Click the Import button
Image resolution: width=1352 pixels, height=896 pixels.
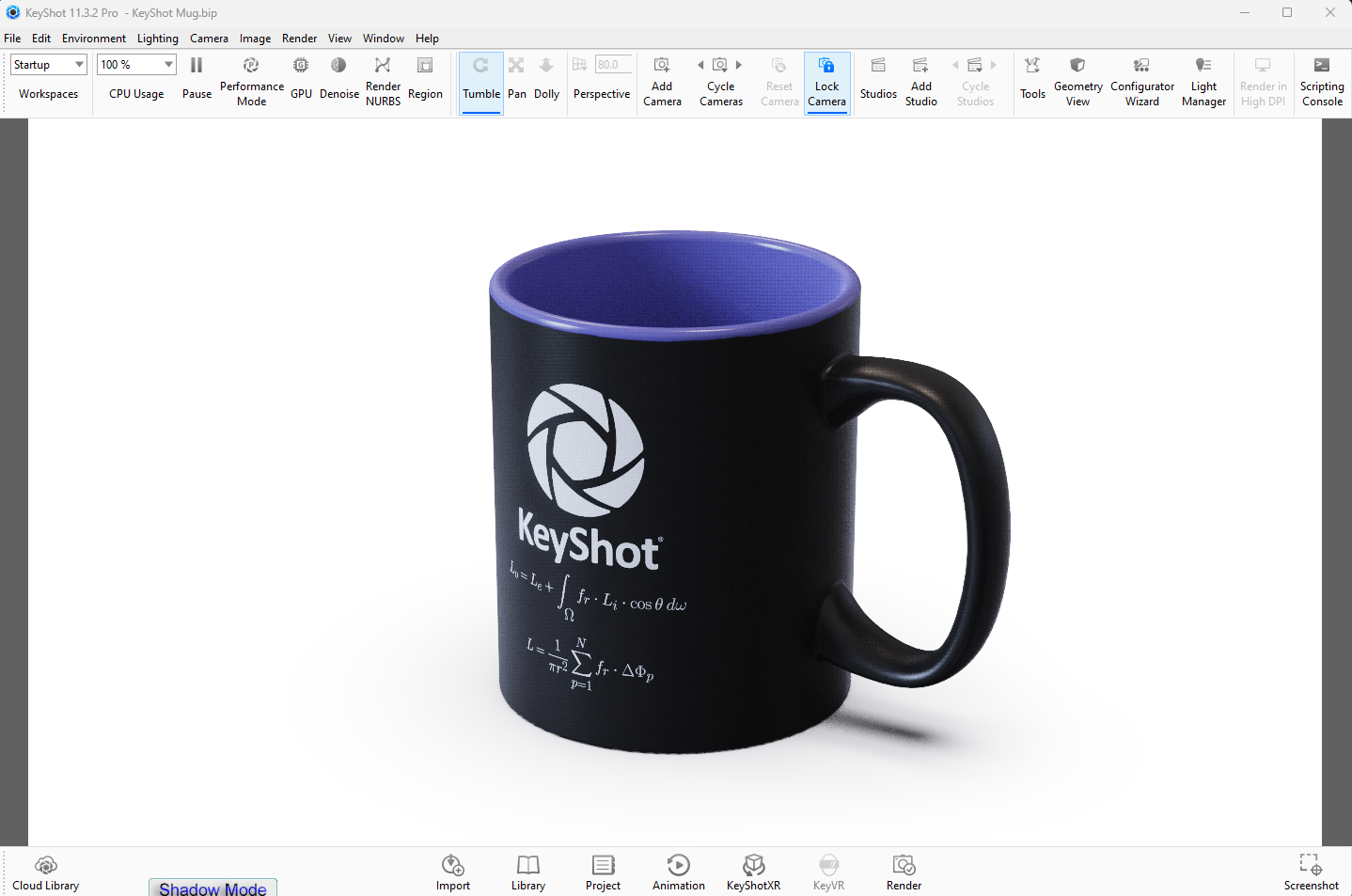(453, 872)
